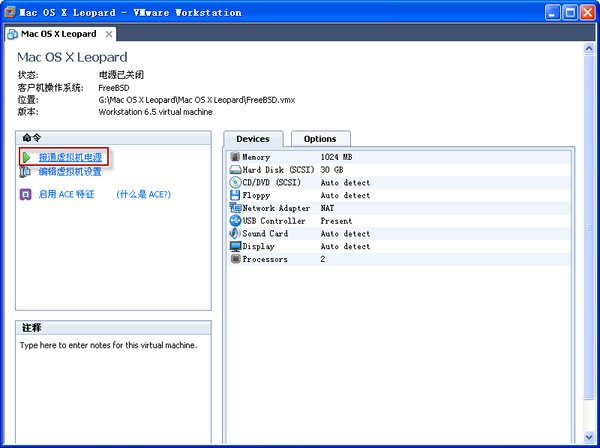Click the FreeBSD guest OS value

pyautogui.click(x=114, y=88)
